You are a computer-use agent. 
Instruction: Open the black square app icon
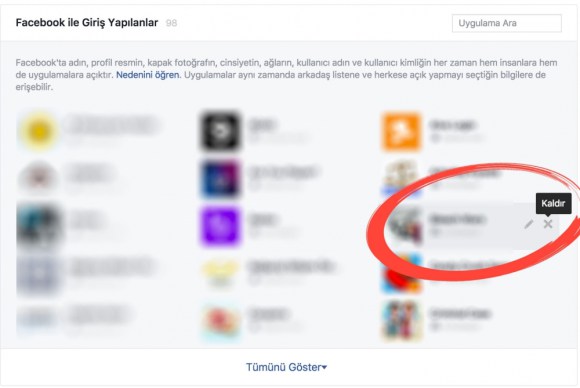click(220, 131)
